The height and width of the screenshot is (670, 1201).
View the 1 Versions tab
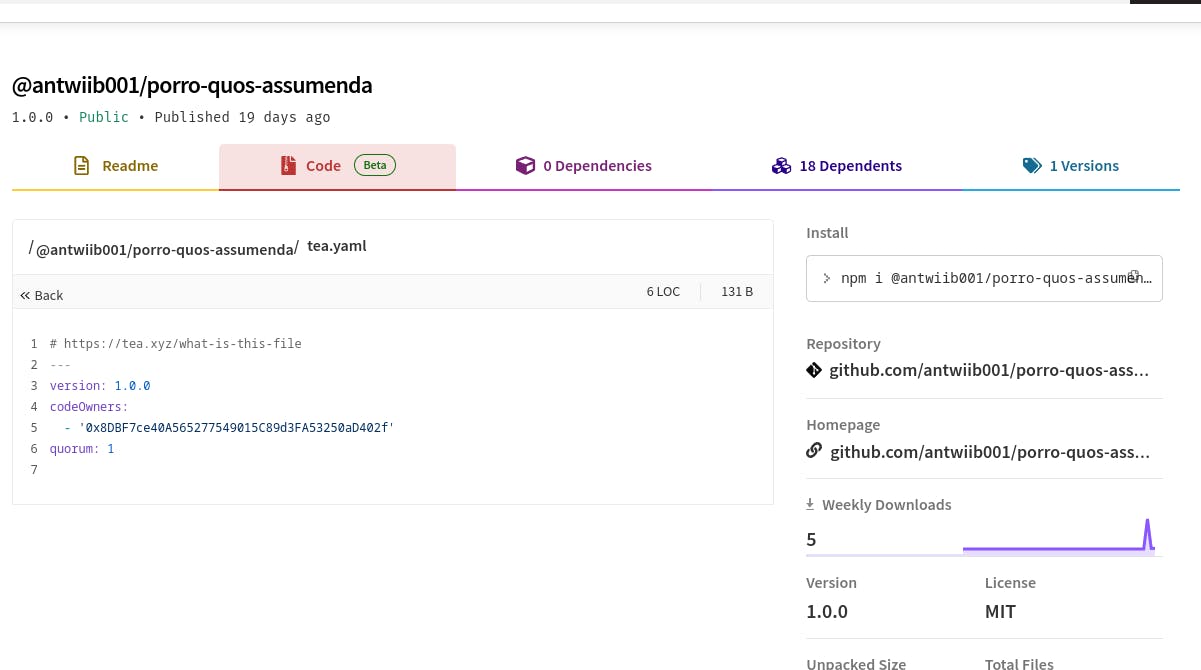(x=1083, y=166)
